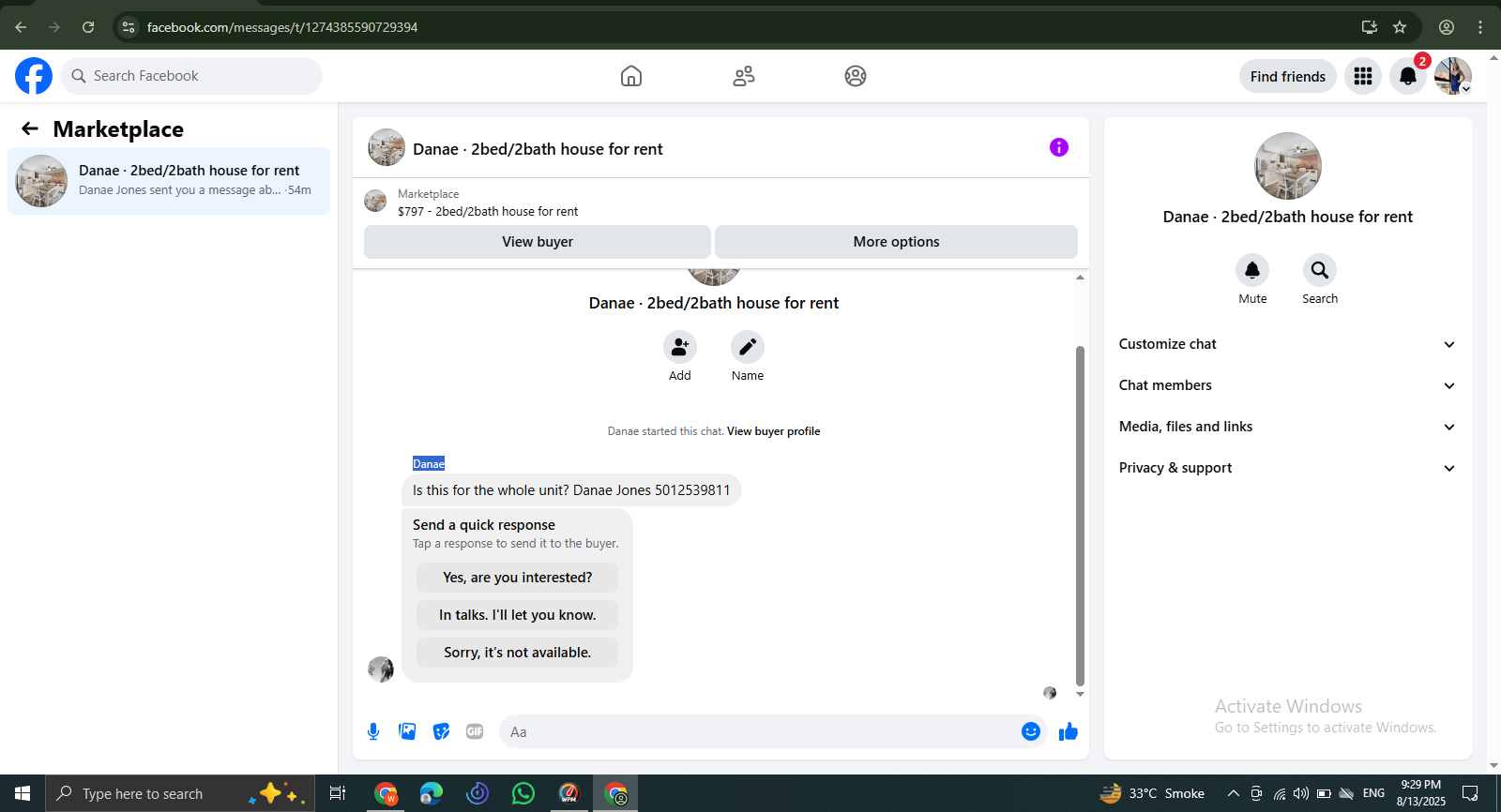The width and height of the screenshot is (1501, 812).
Task: Click the Search Facebook field
Action: 191,76
